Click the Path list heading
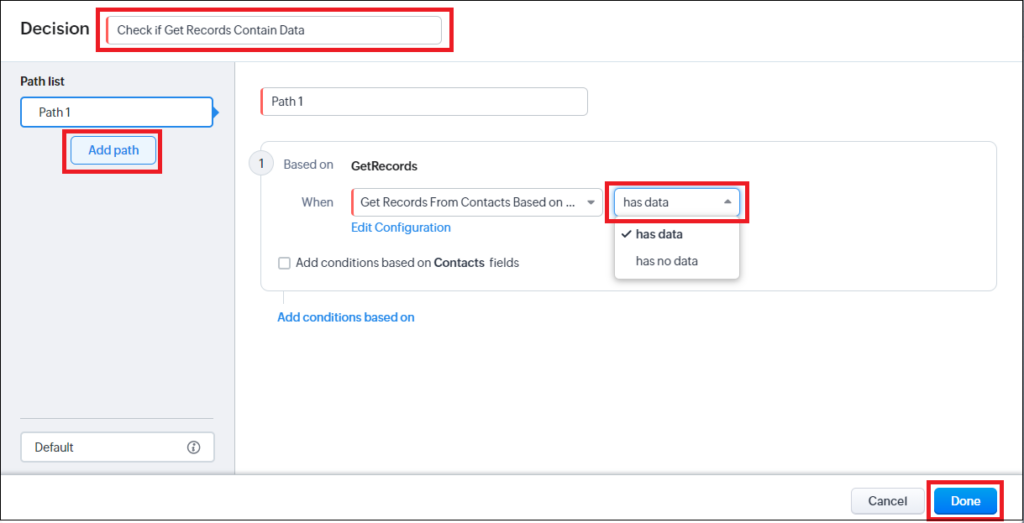 [42, 82]
